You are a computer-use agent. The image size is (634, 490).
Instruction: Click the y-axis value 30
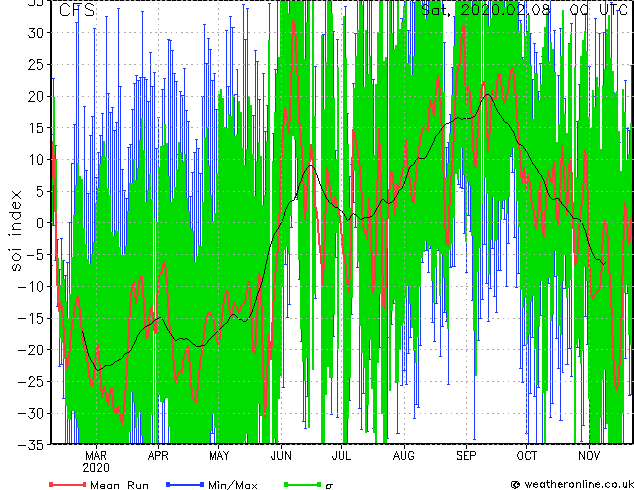[x=36, y=33]
